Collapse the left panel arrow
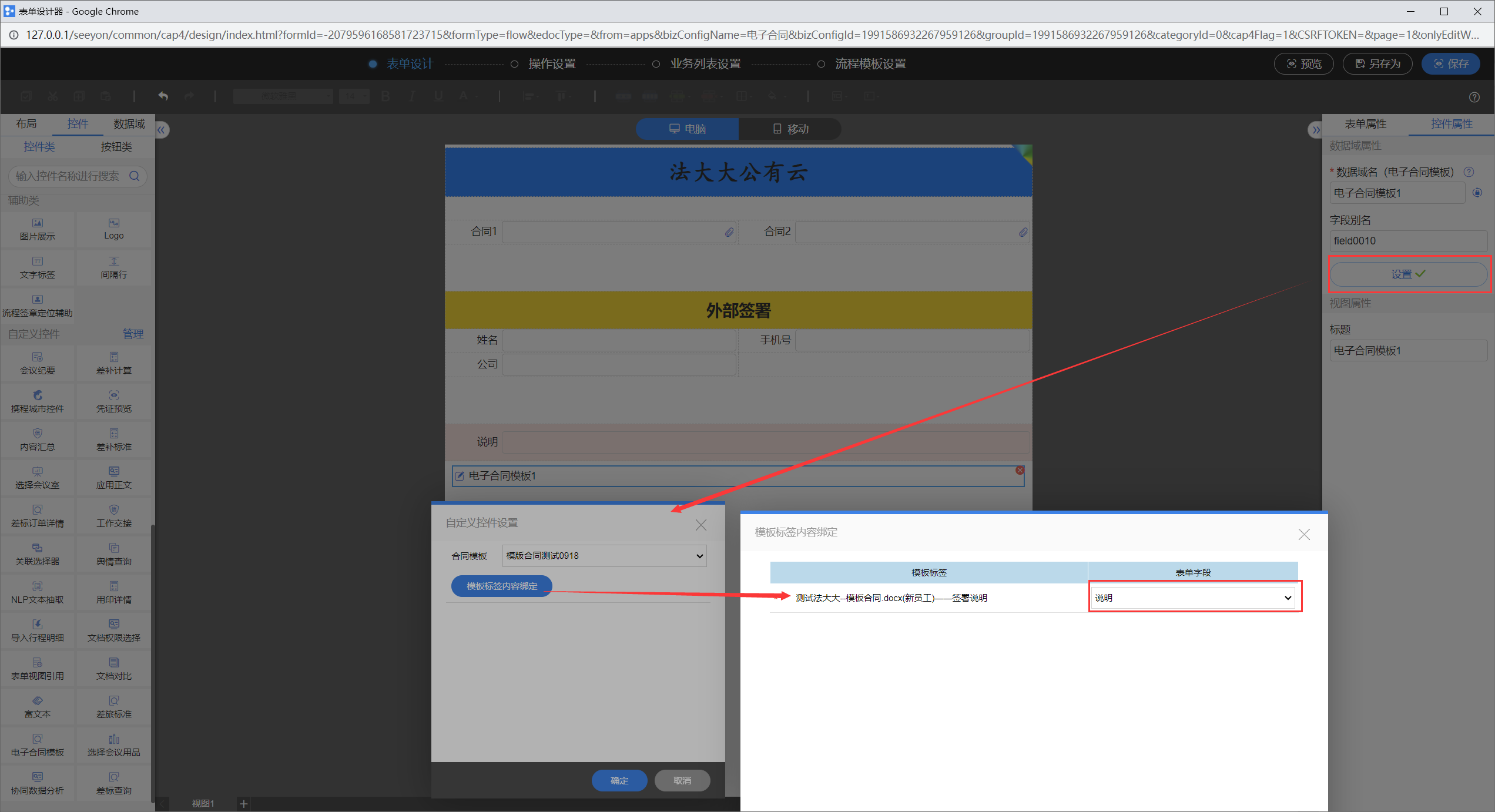1495x812 pixels. coord(162,130)
